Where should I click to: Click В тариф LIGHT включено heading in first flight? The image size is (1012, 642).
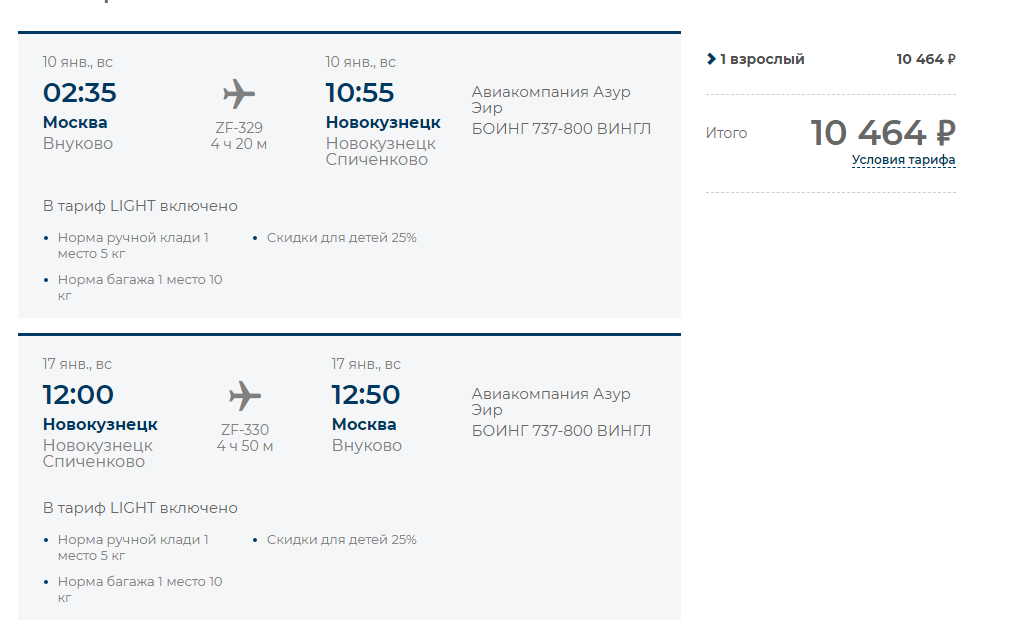[140, 206]
